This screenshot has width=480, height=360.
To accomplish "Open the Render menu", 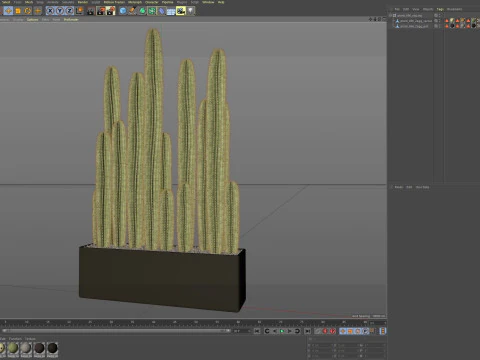I will pyautogui.click(x=83, y=2).
